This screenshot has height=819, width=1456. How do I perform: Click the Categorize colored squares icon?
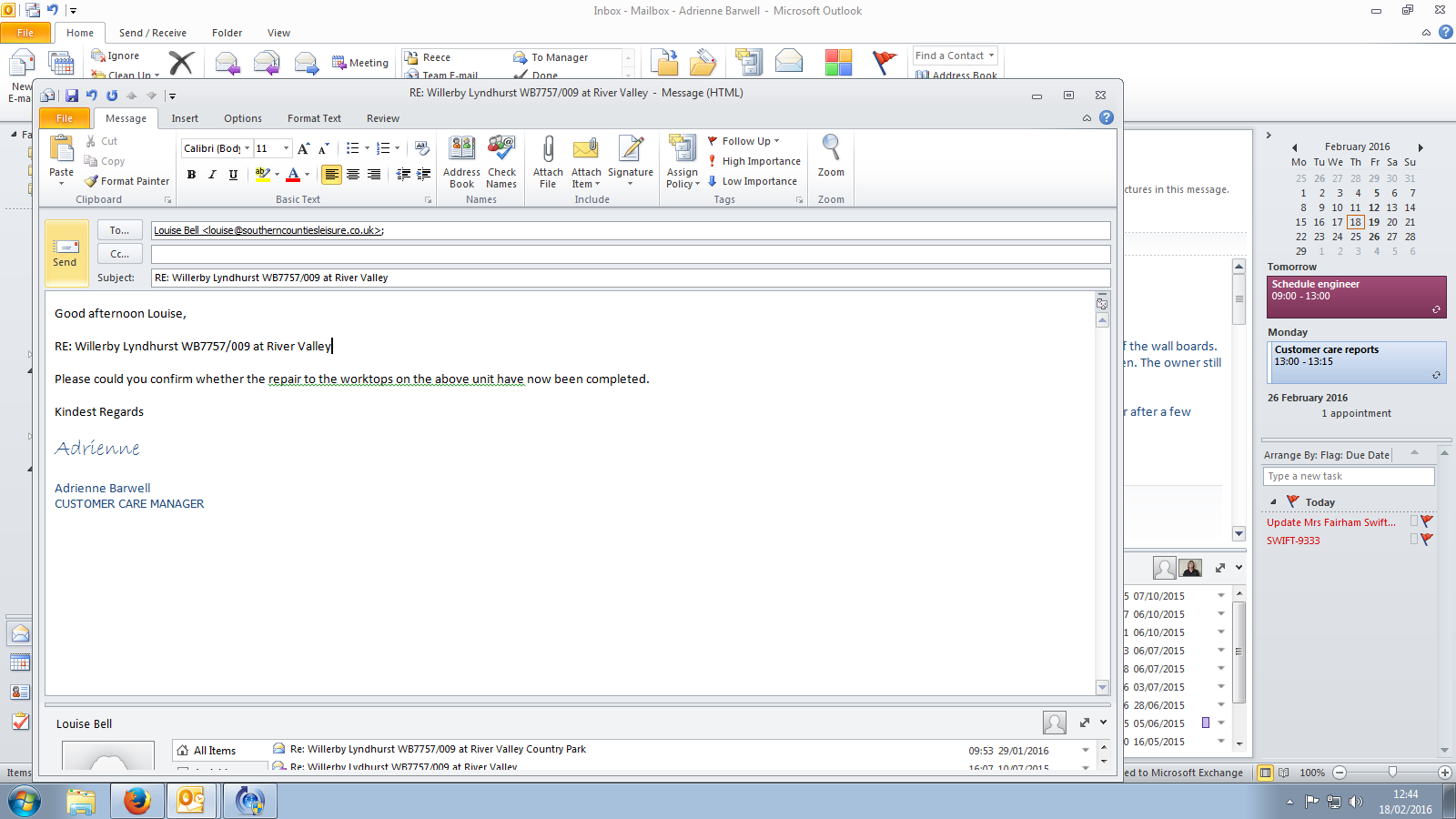[x=838, y=63]
